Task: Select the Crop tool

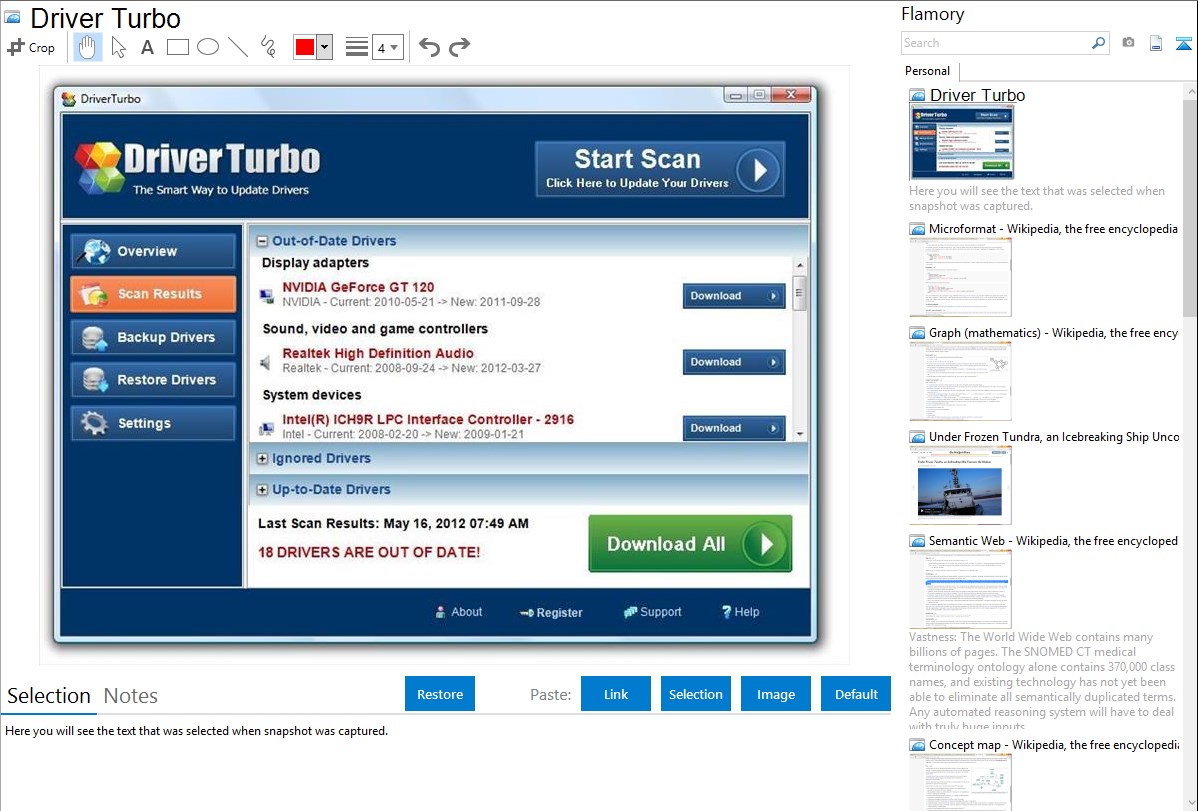Action: (31, 47)
